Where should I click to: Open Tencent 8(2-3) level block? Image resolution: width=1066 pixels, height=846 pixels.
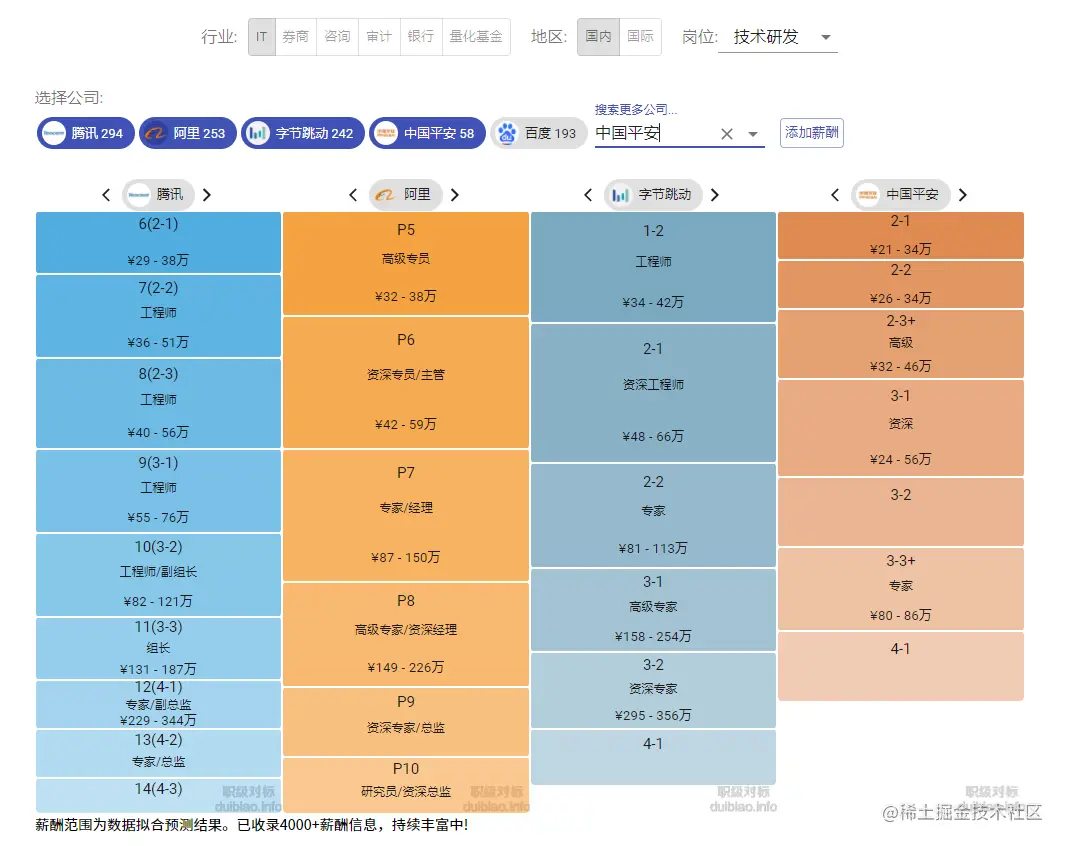pyautogui.click(x=158, y=403)
